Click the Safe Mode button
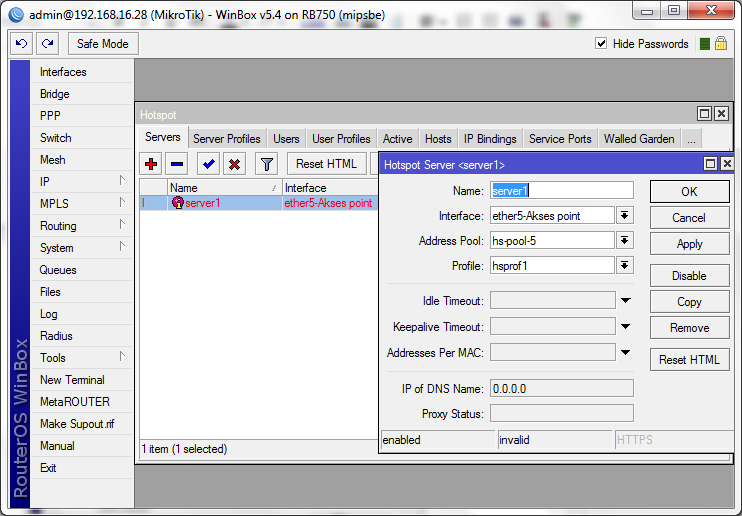Screen dimensions: 742x516 [x=103, y=44]
